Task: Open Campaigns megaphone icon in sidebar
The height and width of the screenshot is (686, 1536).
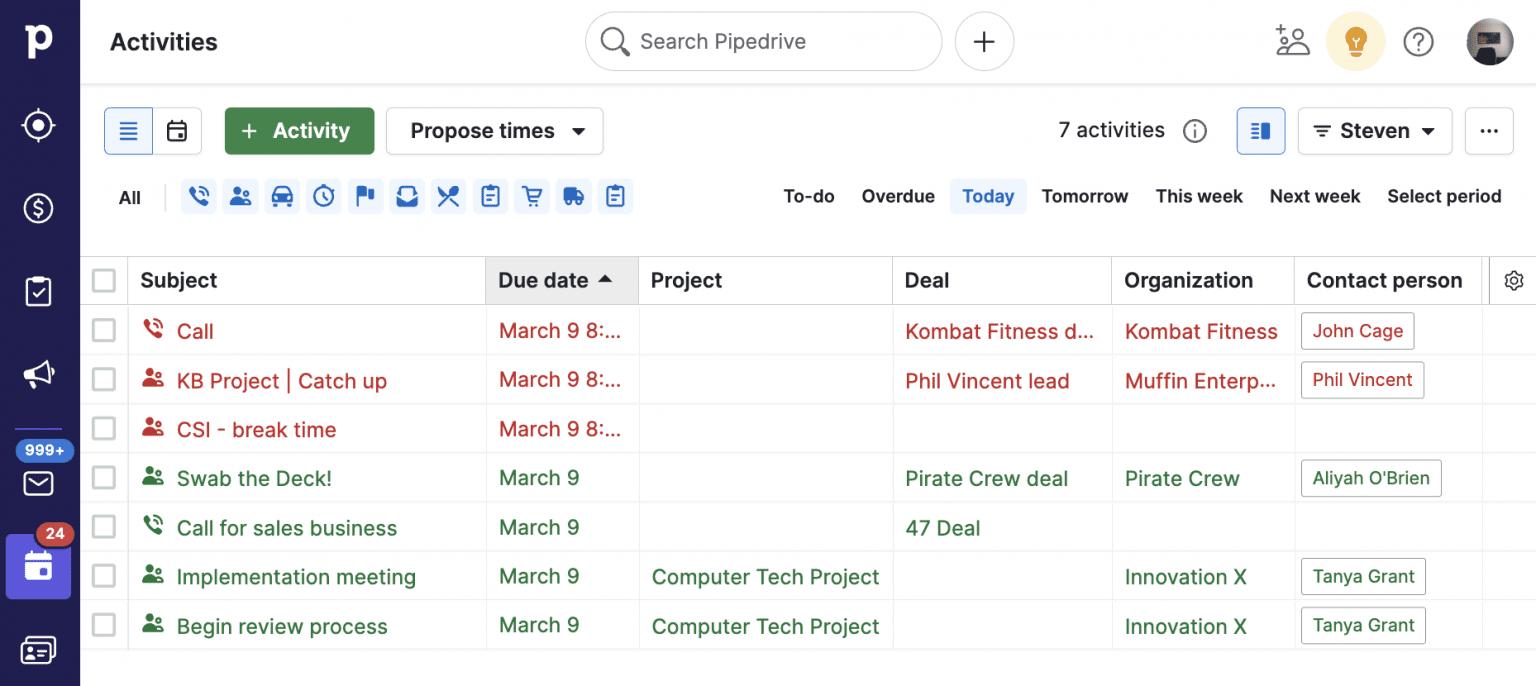Action: click(x=39, y=375)
